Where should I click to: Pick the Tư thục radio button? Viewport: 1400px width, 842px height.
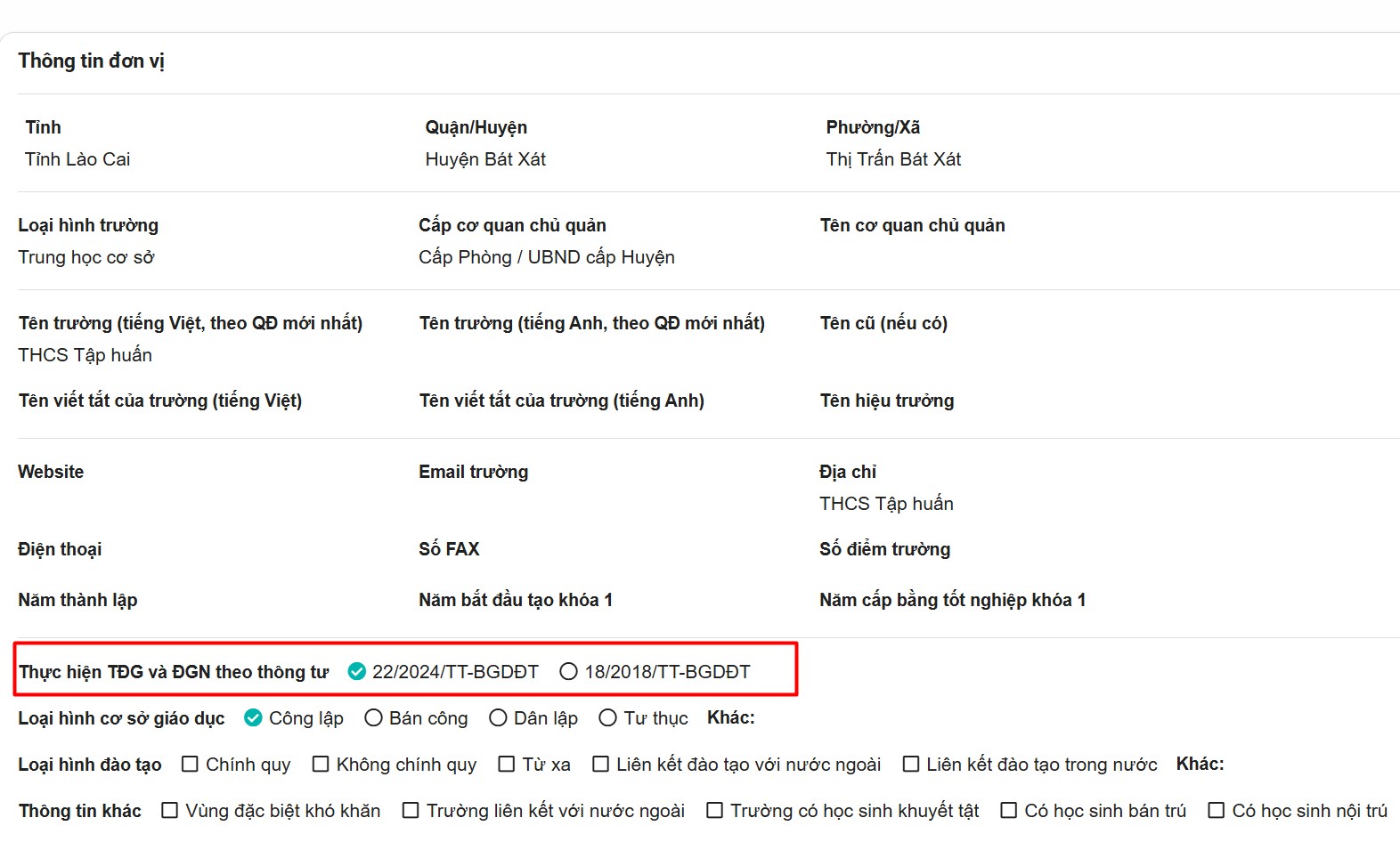pyautogui.click(x=607, y=718)
